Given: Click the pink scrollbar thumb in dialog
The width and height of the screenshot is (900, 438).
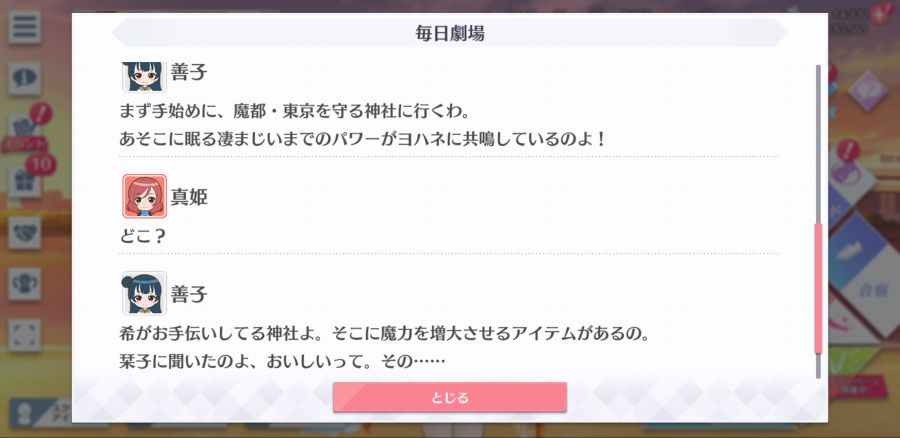Looking at the screenshot, I should tap(818, 288).
